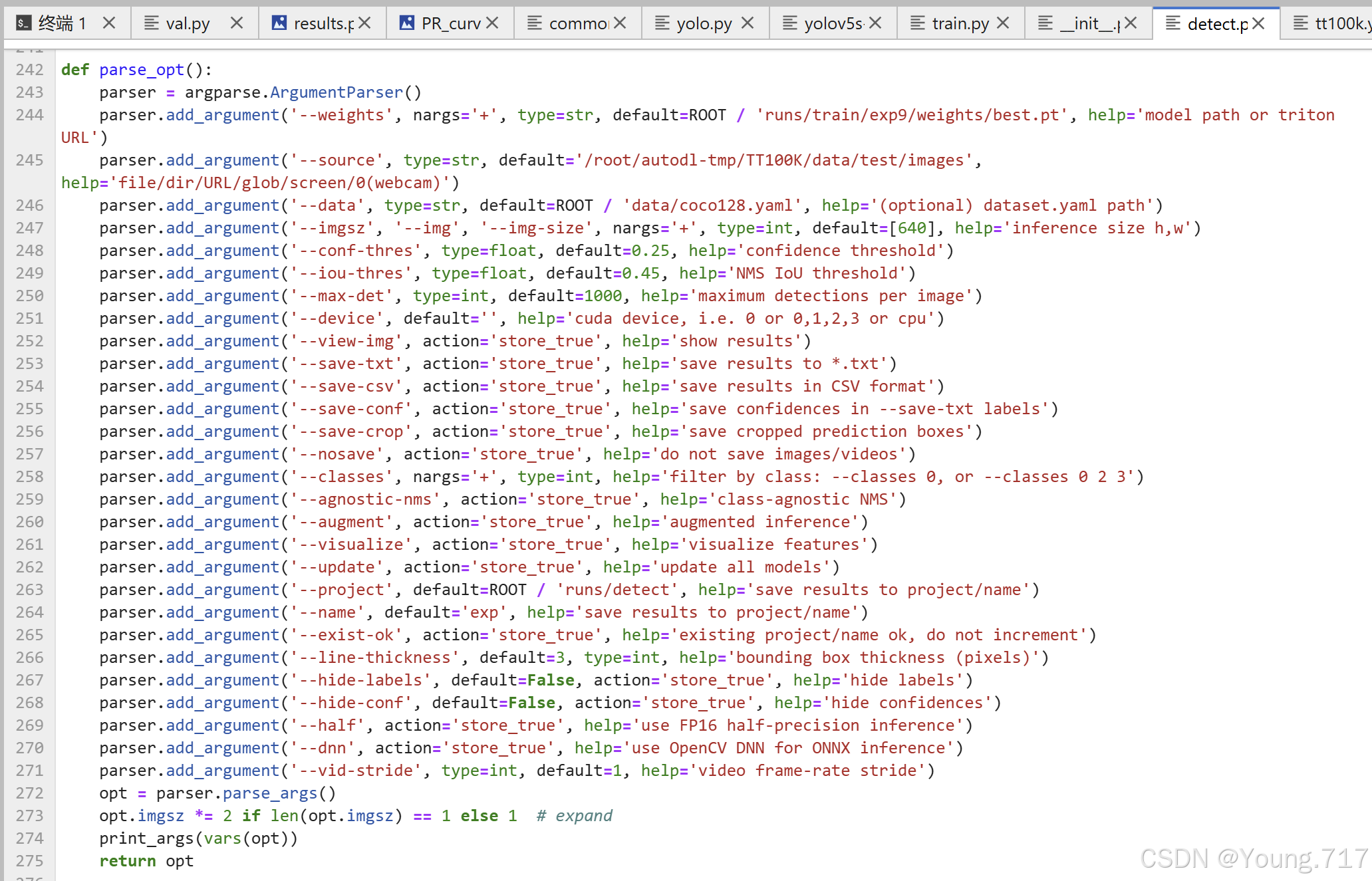Viewport: 1372px width, 881px height.
Task: Close the train.py tab
Action: (1003, 23)
